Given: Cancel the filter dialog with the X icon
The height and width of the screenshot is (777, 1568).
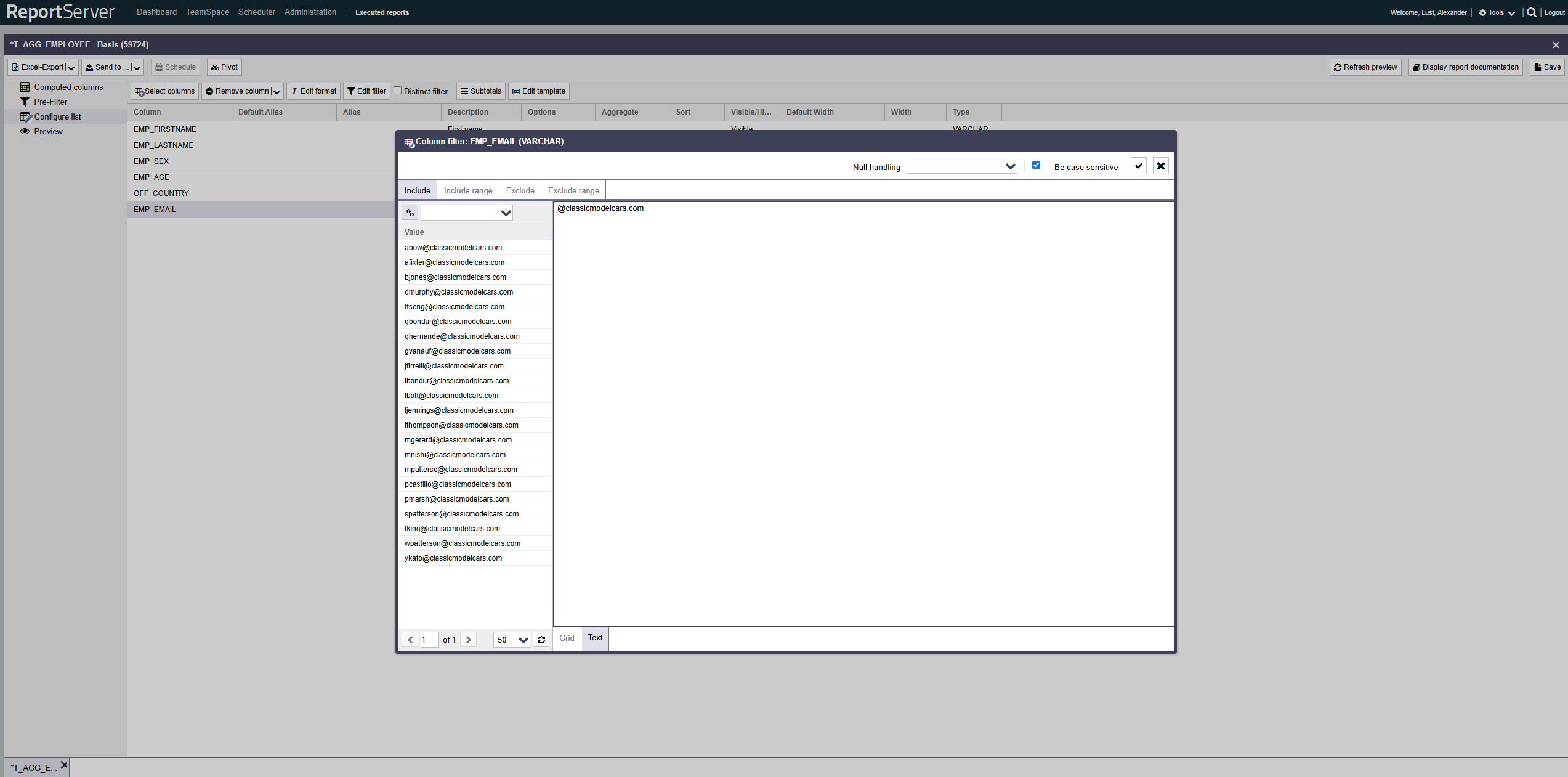Looking at the screenshot, I should click(1160, 166).
